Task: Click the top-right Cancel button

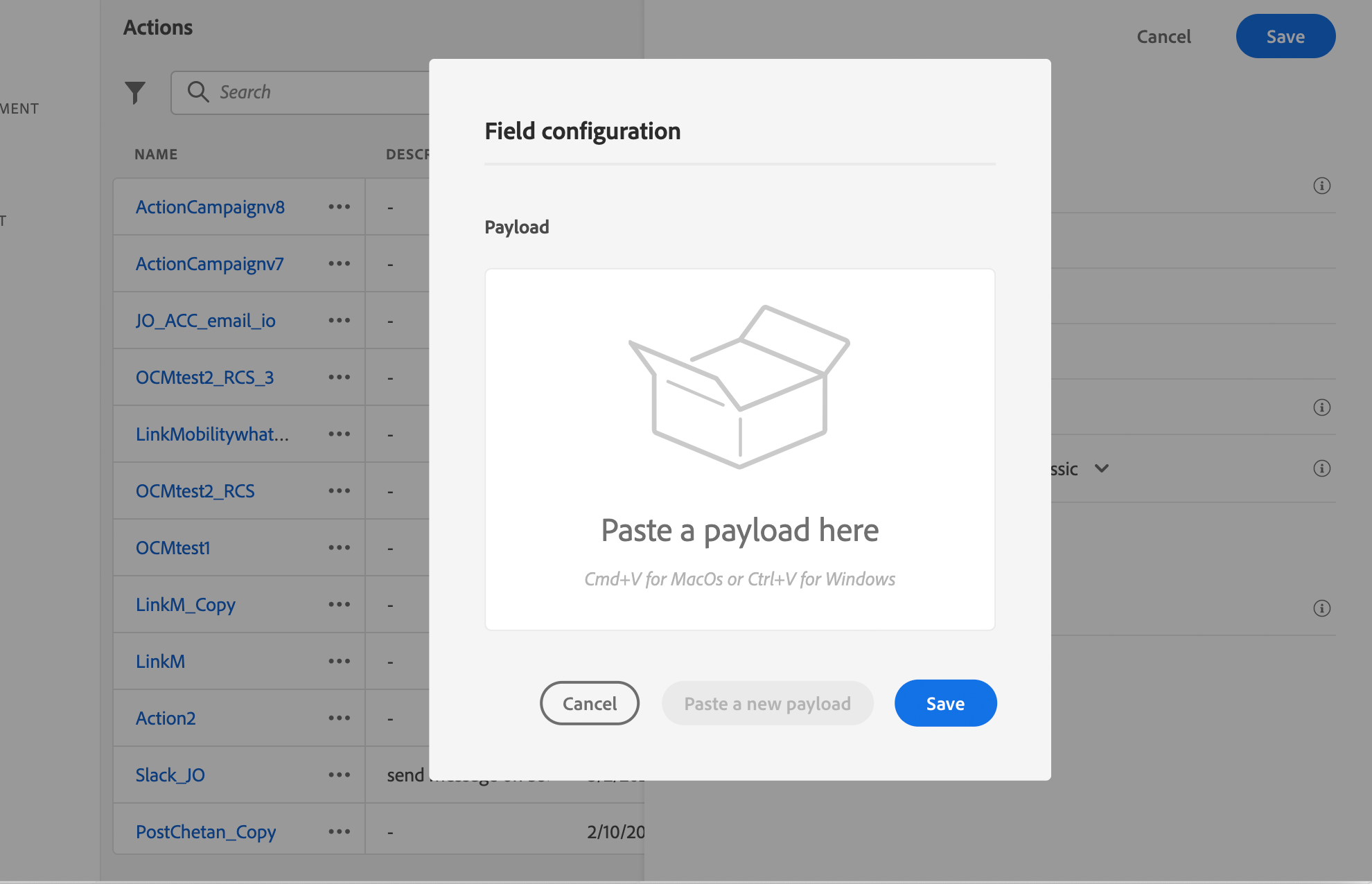Action: [1163, 37]
